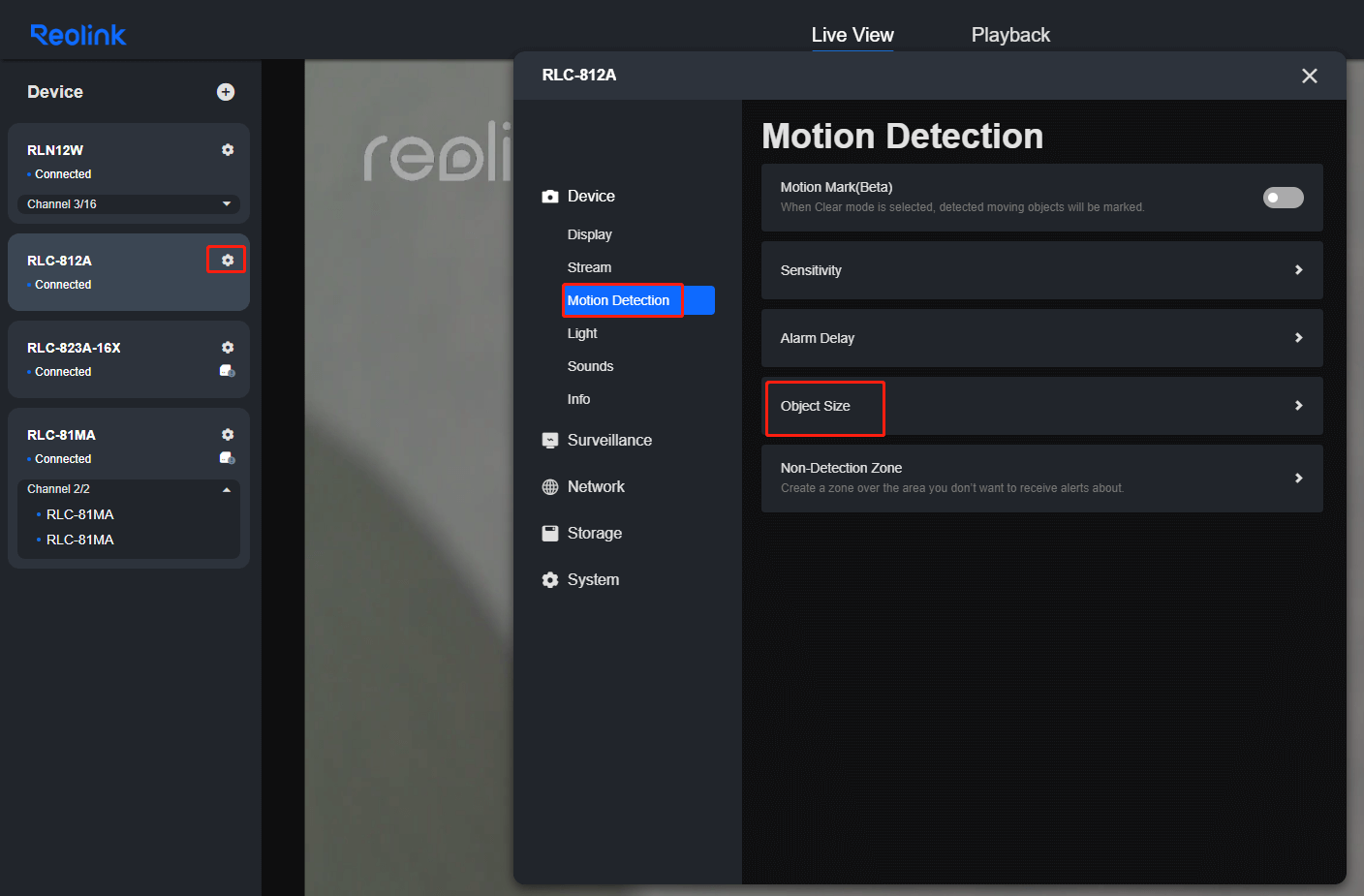
Task: Expand Non-Detection Zone chevron
Action: 1299,479
